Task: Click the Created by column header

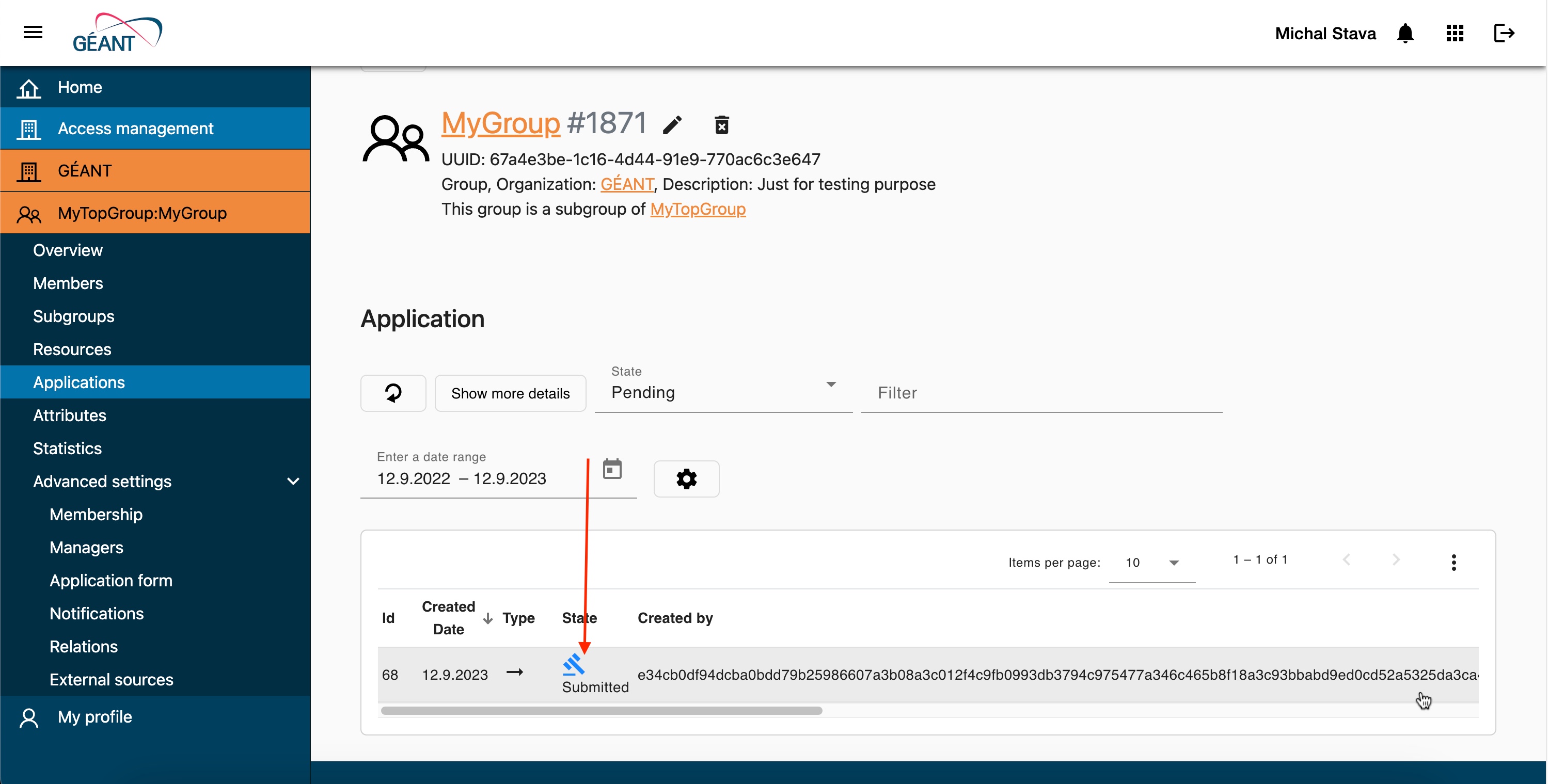Action: [675, 618]
